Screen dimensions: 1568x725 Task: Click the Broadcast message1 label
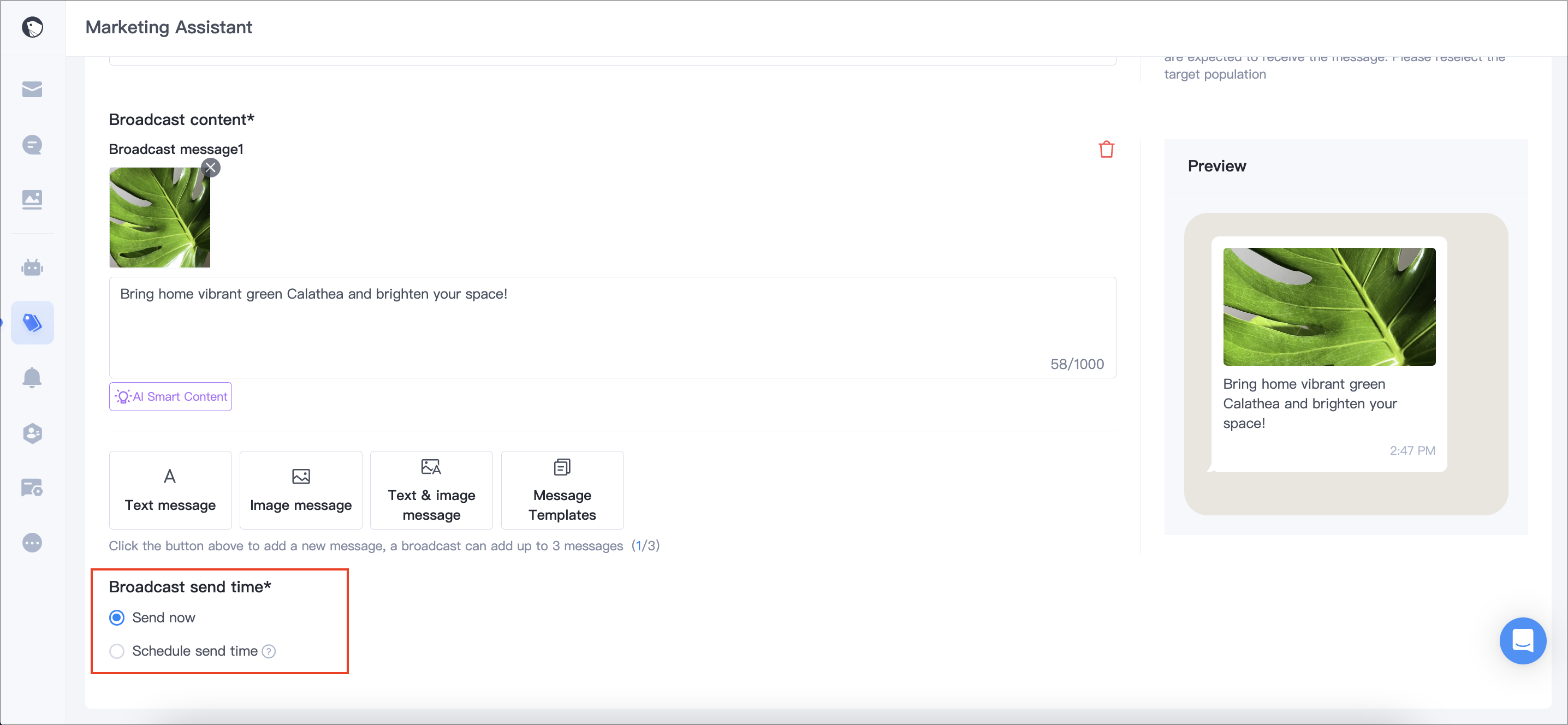point(176,149)
